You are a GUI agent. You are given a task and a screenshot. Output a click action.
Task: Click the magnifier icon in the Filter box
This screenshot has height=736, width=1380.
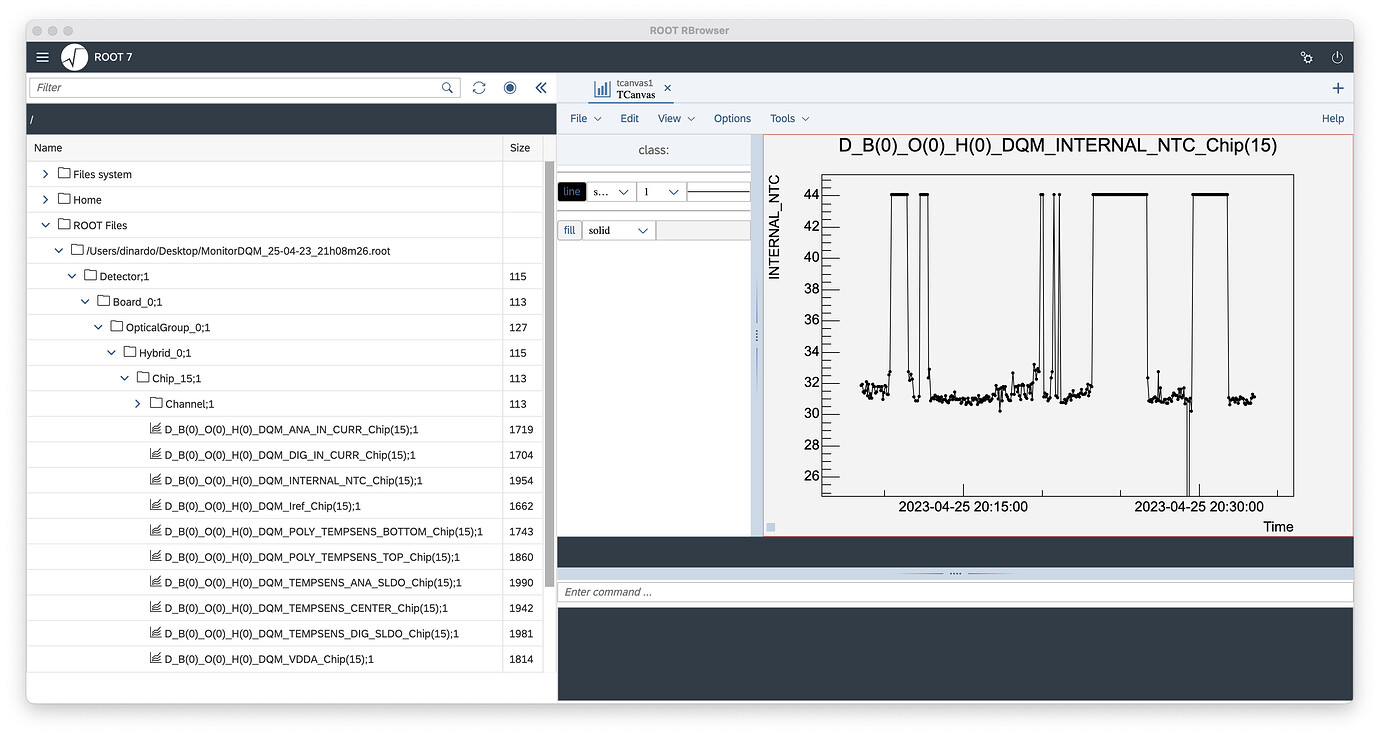click(x=447, y=88)
